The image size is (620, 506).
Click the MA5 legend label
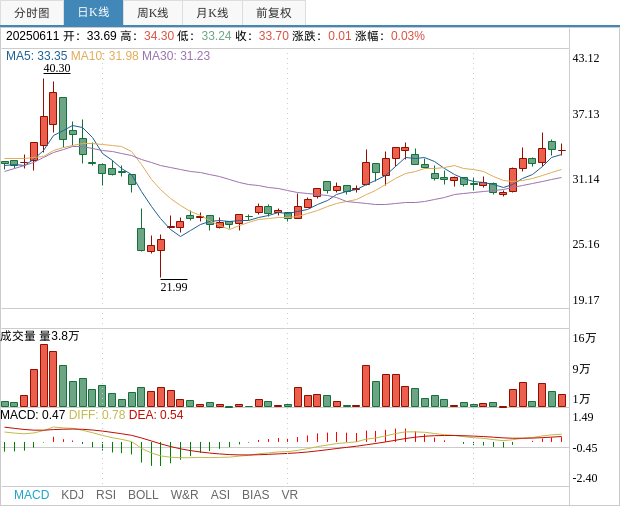coord(36,56)
